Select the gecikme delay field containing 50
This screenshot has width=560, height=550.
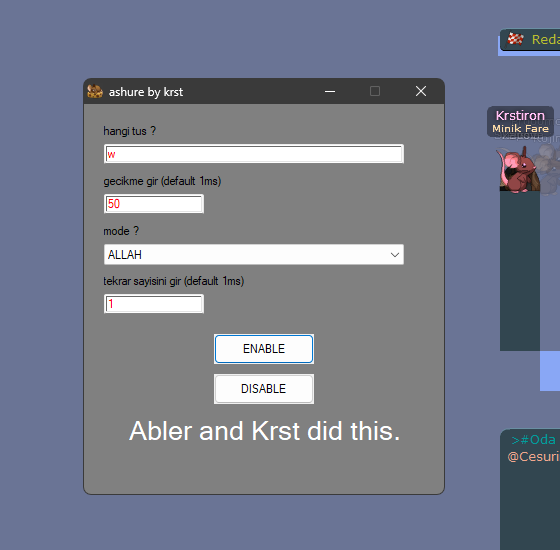coord(154,204)
